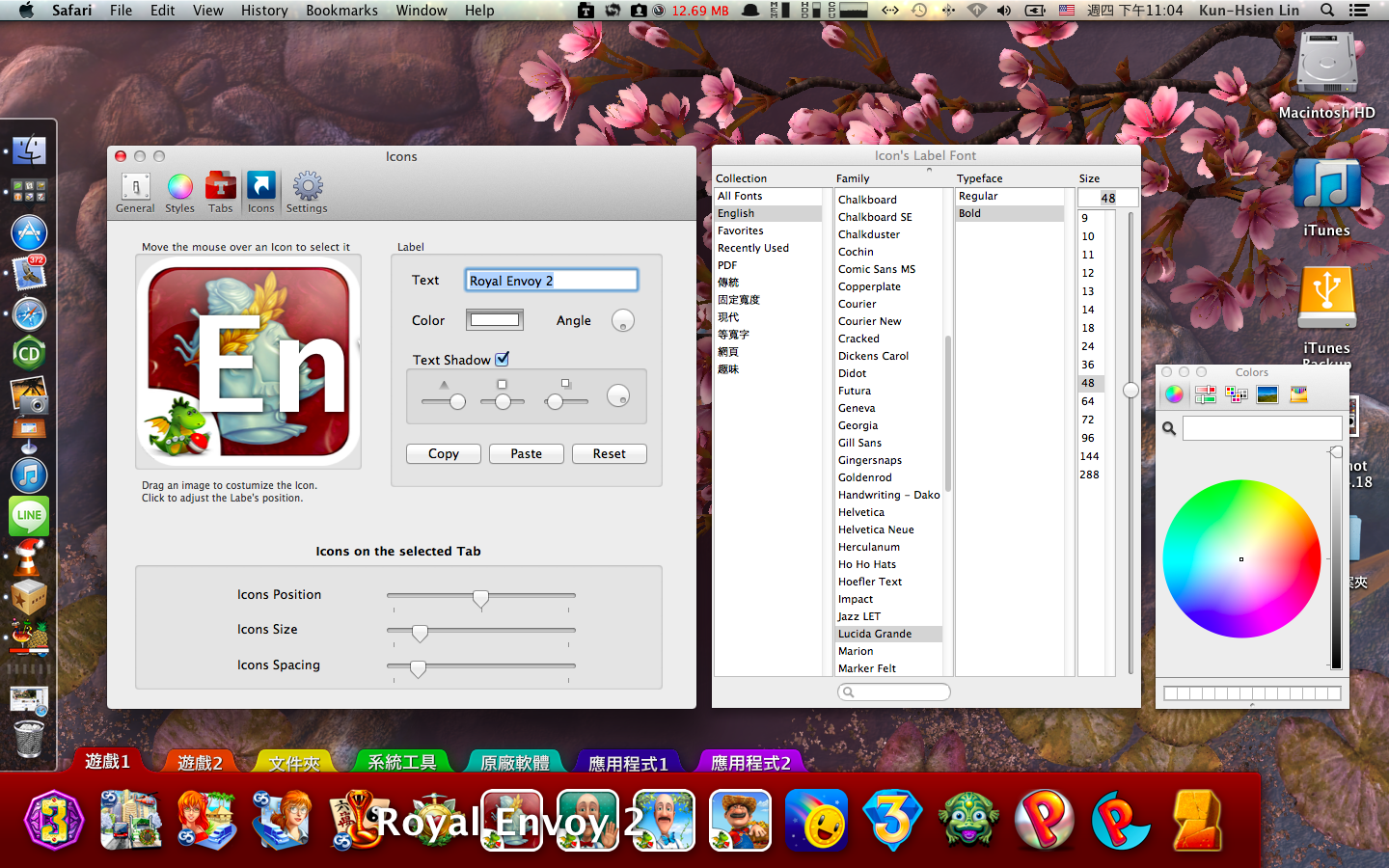This screenshot has height=868, width=1389.
Task: Launch the green frog idol game icon
Action: click(968, 821)
